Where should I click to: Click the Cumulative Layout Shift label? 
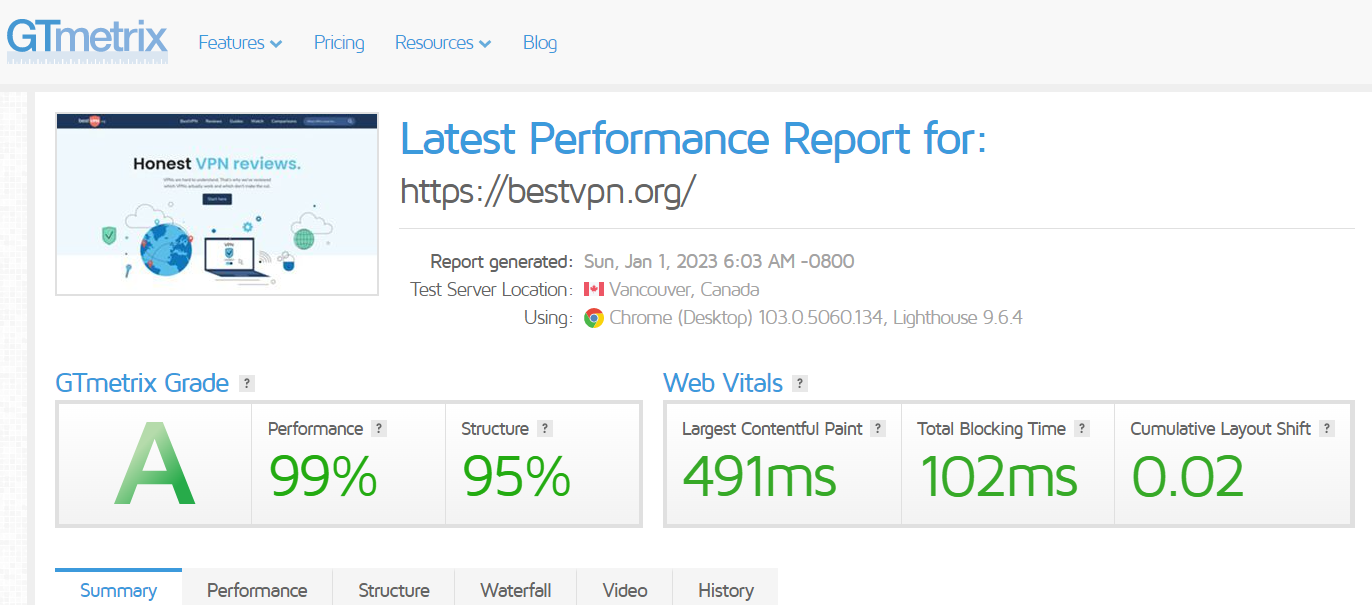[x=1221, y=429]
